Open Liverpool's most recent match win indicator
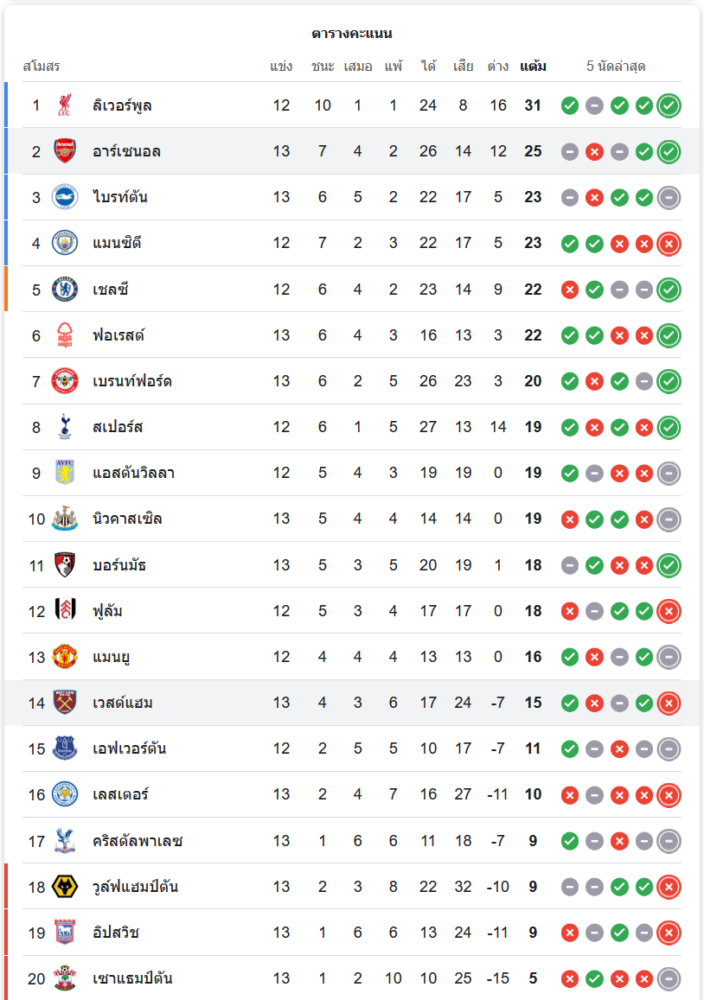The width and height of the screenshot is (704, 1000). (x=669, y=106)
